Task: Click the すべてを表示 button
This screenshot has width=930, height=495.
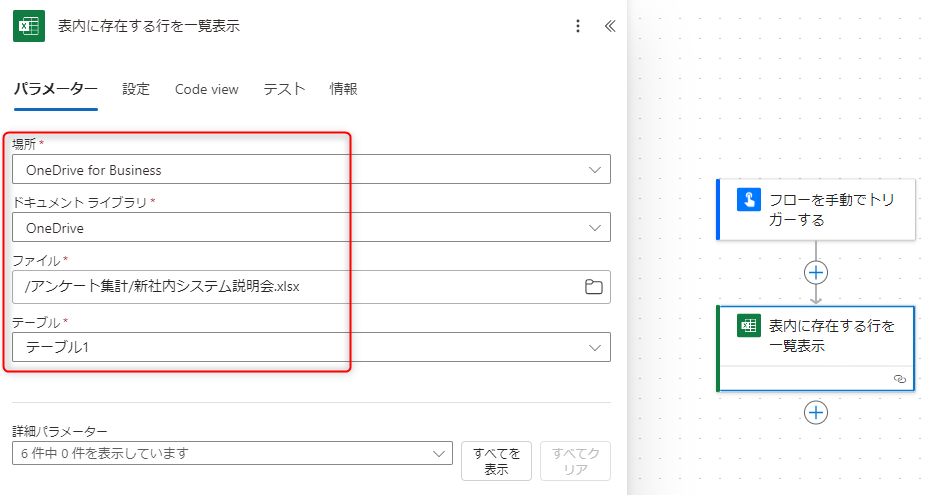Action: (496, 461)
